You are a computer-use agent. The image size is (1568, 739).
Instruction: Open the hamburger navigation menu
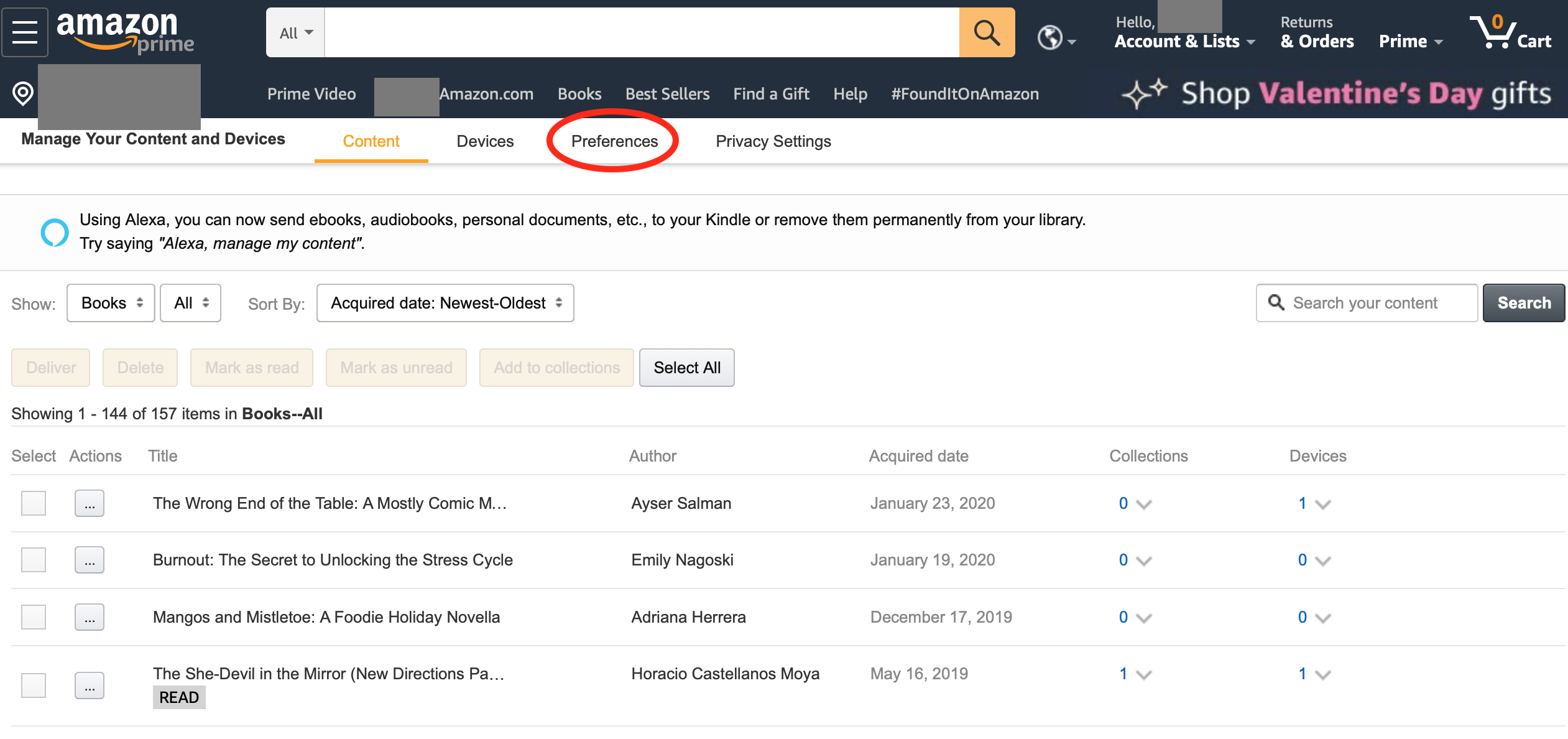click(x=24, y=32)
